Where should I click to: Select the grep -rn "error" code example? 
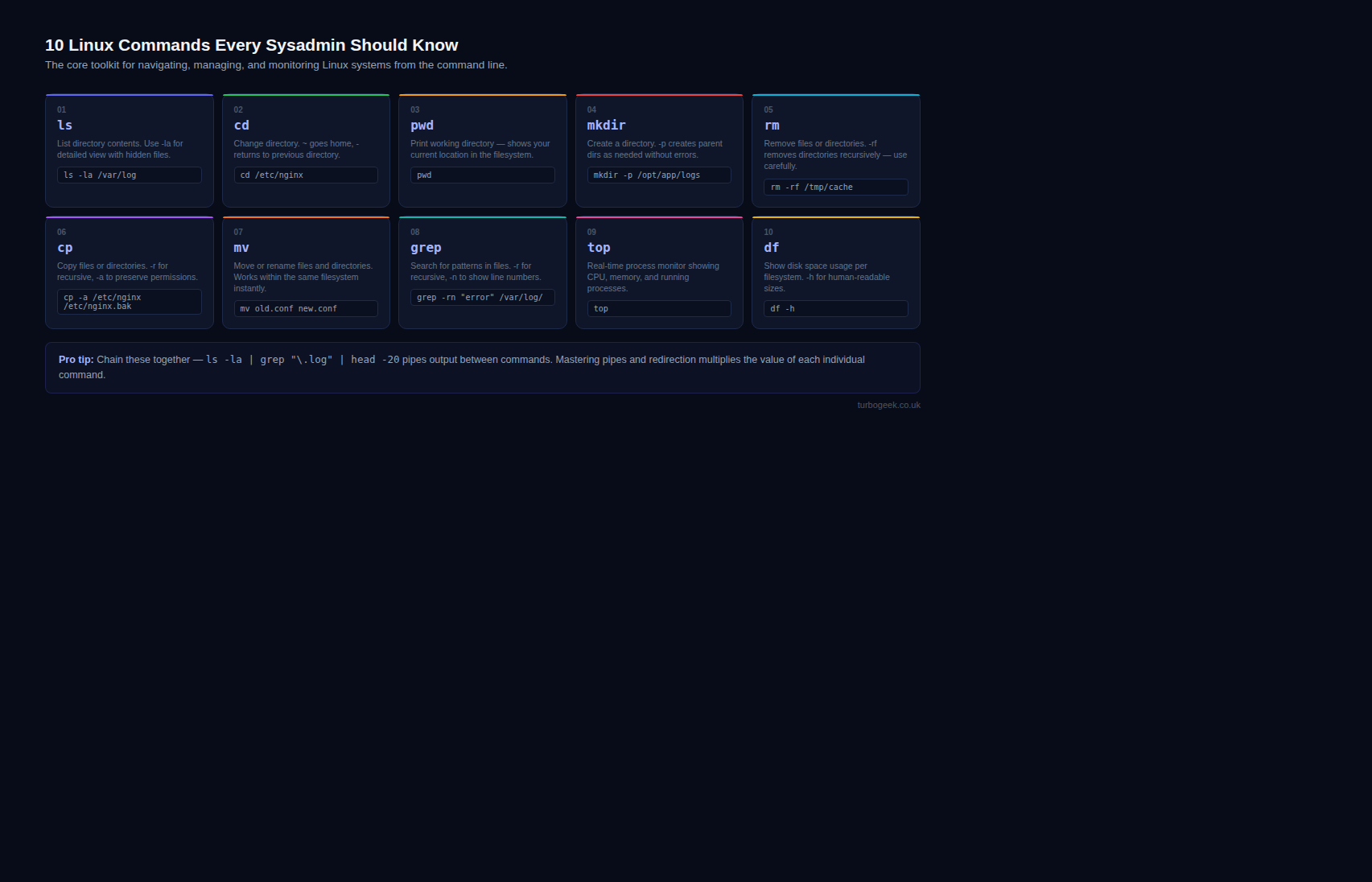tap(482, 298)
